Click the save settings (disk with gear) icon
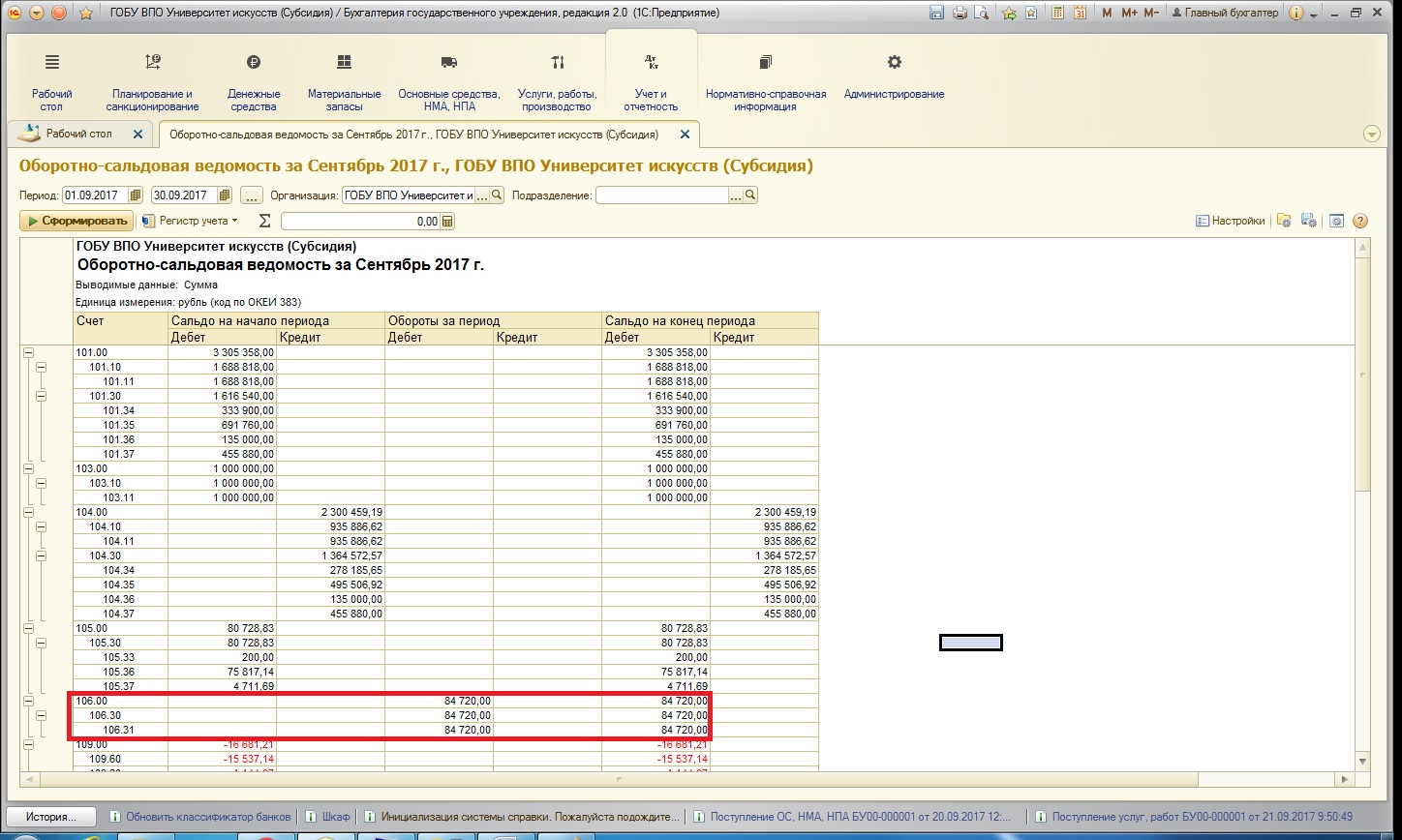The height and width of the screenshot is (840, 1402). pyautogui.click(x=1307, y=221)
